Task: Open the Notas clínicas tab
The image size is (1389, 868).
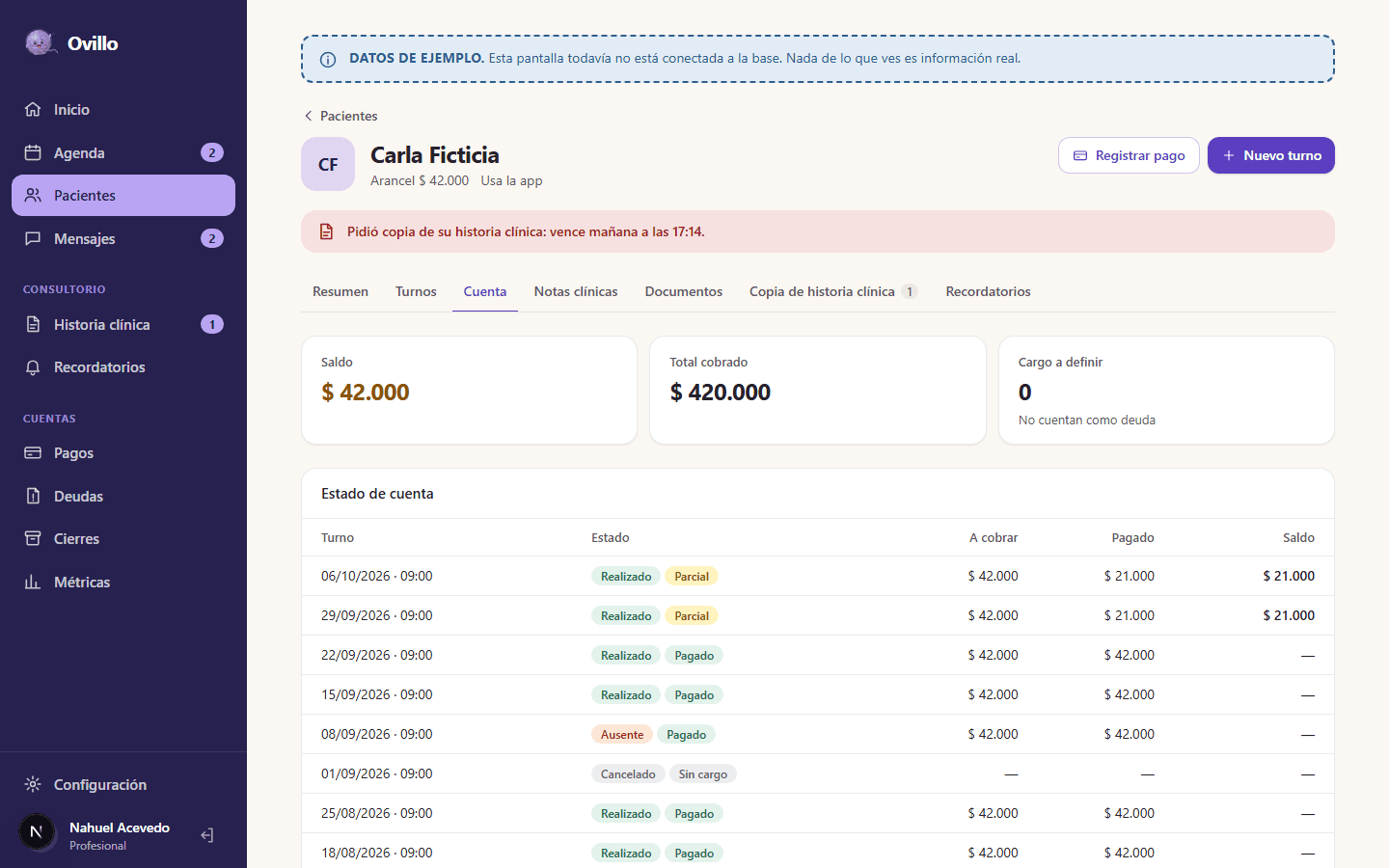Action: click(x=576, y=291)
